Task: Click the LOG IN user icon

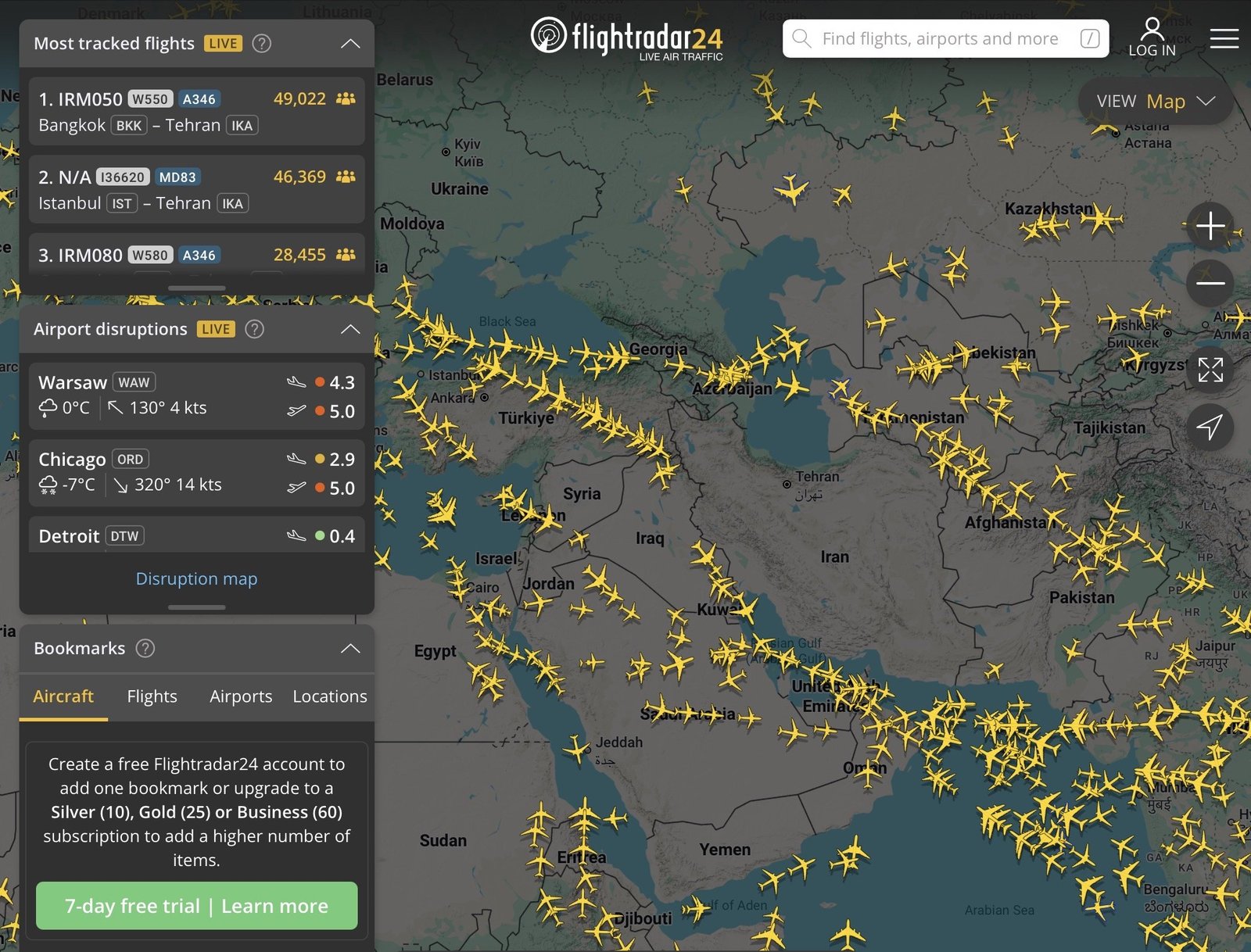Action: pos(1151,38)
